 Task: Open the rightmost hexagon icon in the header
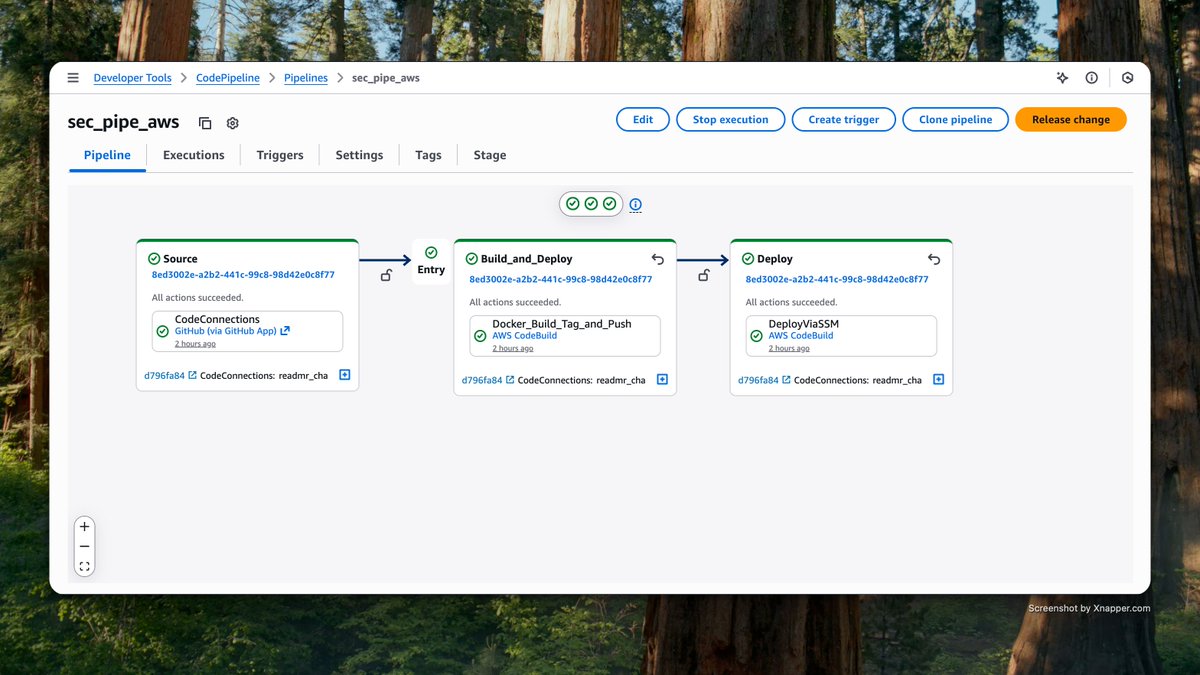pos(1127,78)
